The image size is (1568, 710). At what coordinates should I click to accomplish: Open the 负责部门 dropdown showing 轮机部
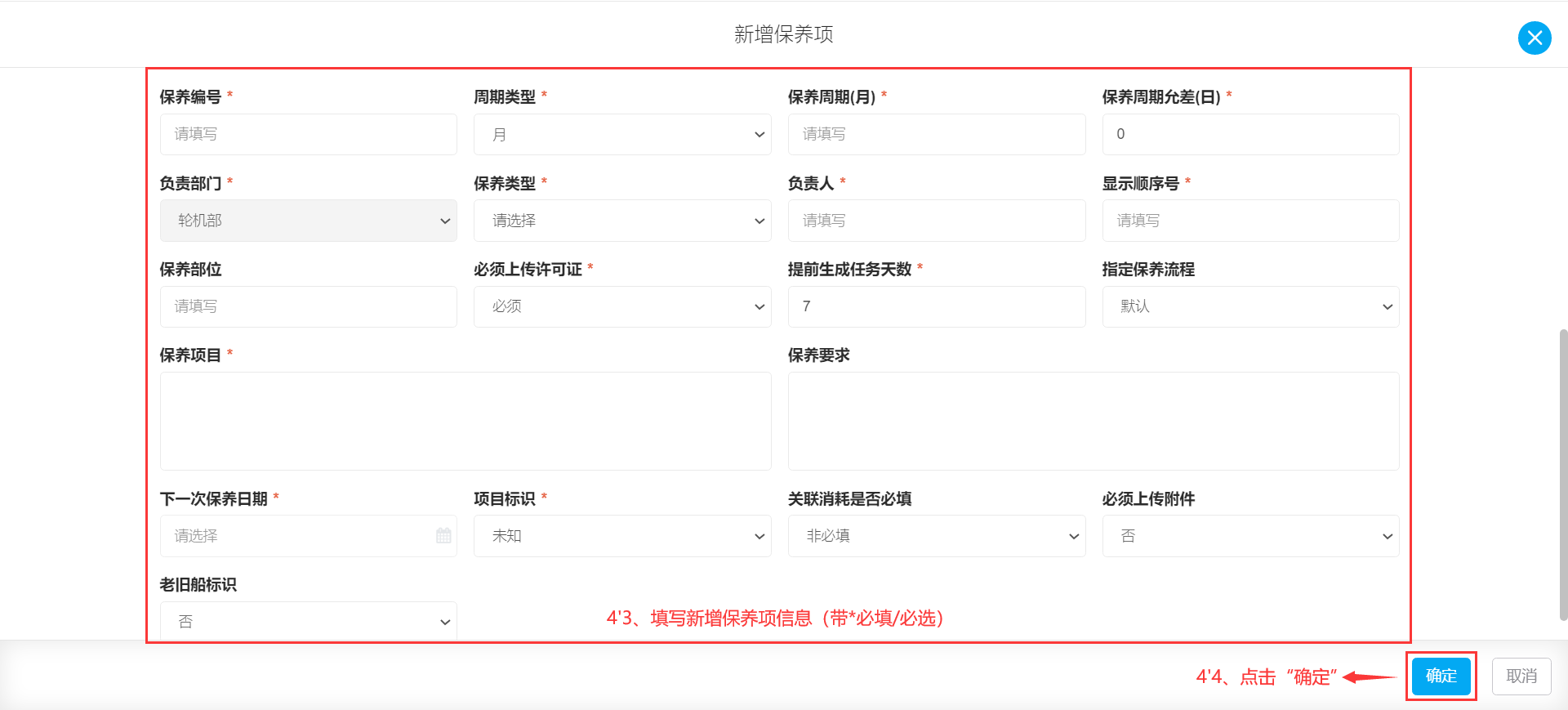point(308,221)
